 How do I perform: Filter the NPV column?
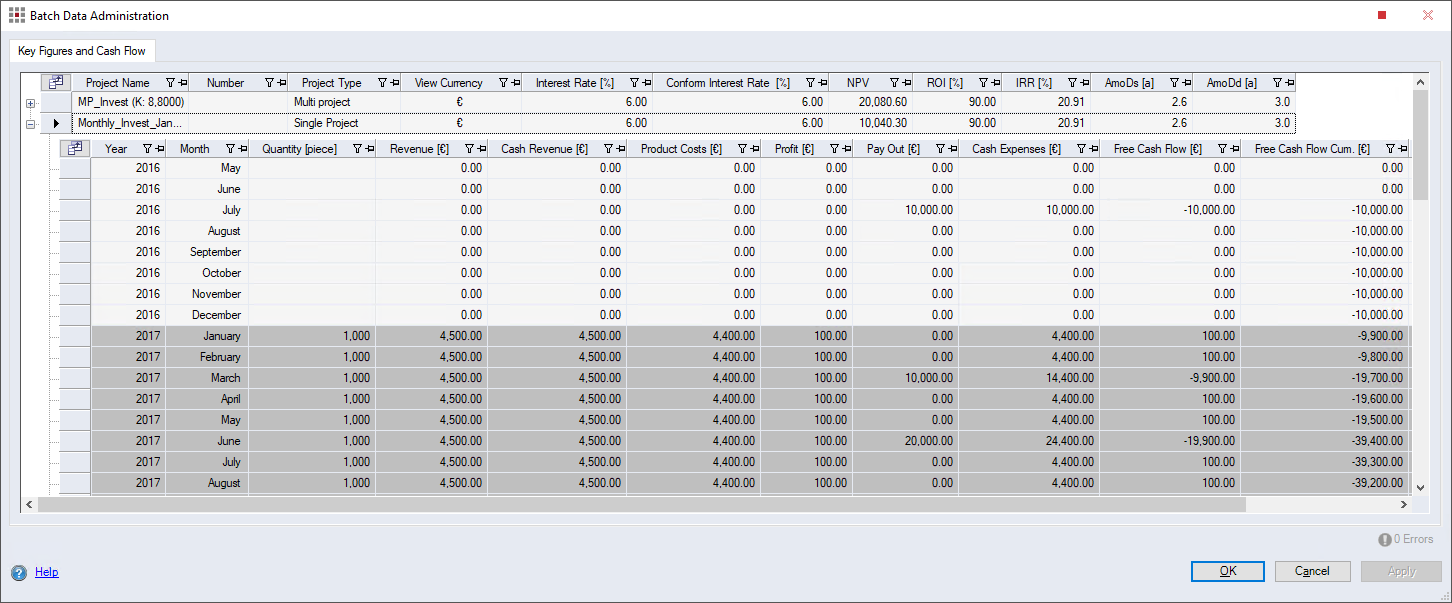[894, 83]
